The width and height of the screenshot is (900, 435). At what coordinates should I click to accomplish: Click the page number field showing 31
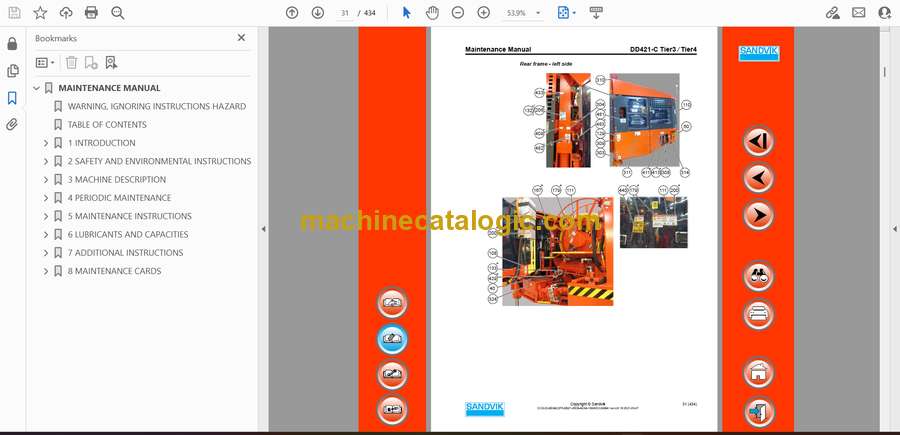pyautogui.click(x=345, y=13)
